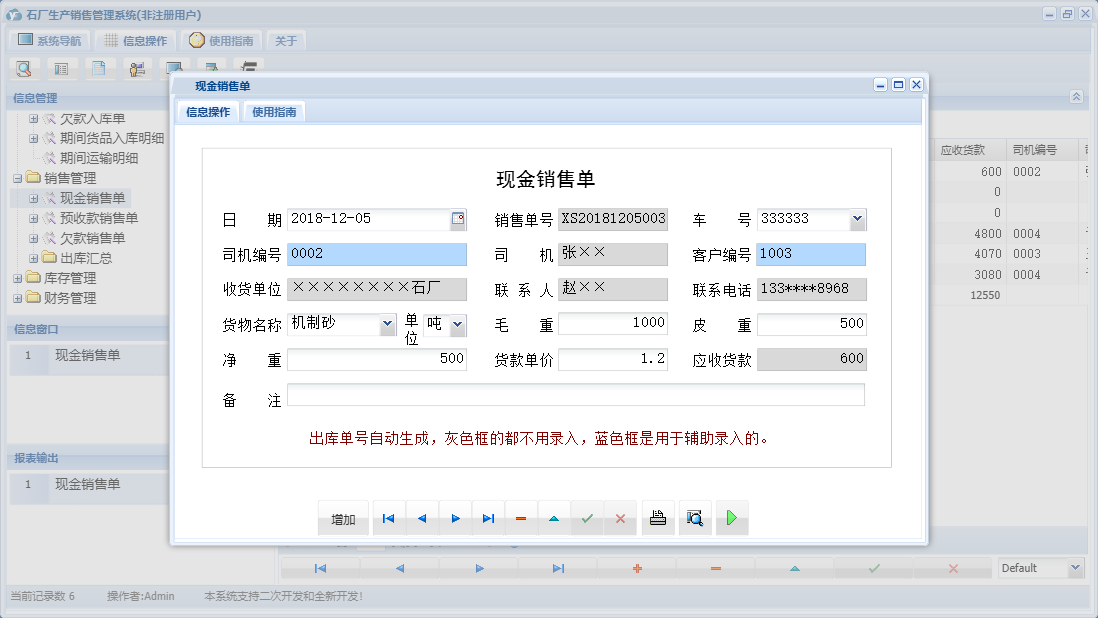
Task: Click the green run arrow in the dialog toolbar
Action: click(x=731, y=518)
